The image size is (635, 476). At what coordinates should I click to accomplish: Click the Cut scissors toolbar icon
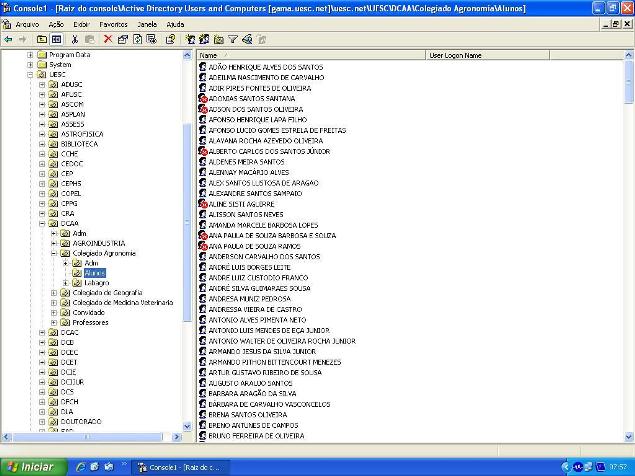tap(76, 39)
